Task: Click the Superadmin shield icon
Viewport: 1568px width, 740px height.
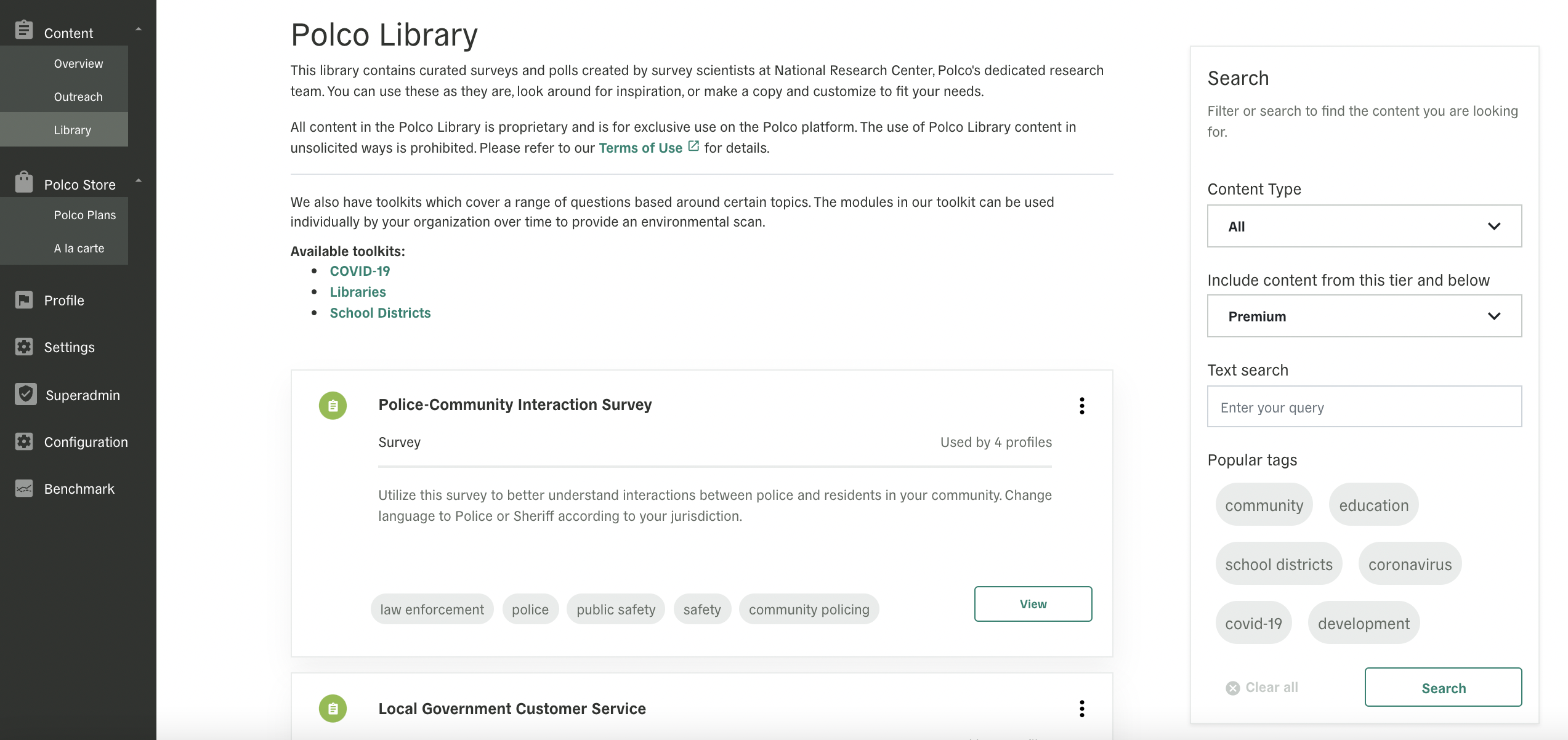Action: click(x=25, y=394)
